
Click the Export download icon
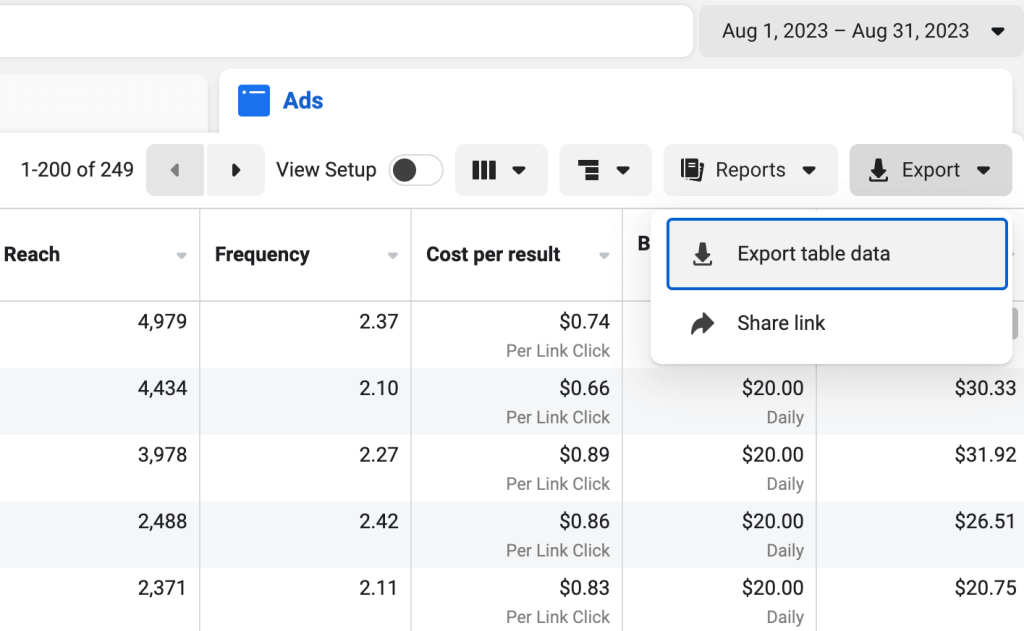pyautogui.click(x=879, y=170)
